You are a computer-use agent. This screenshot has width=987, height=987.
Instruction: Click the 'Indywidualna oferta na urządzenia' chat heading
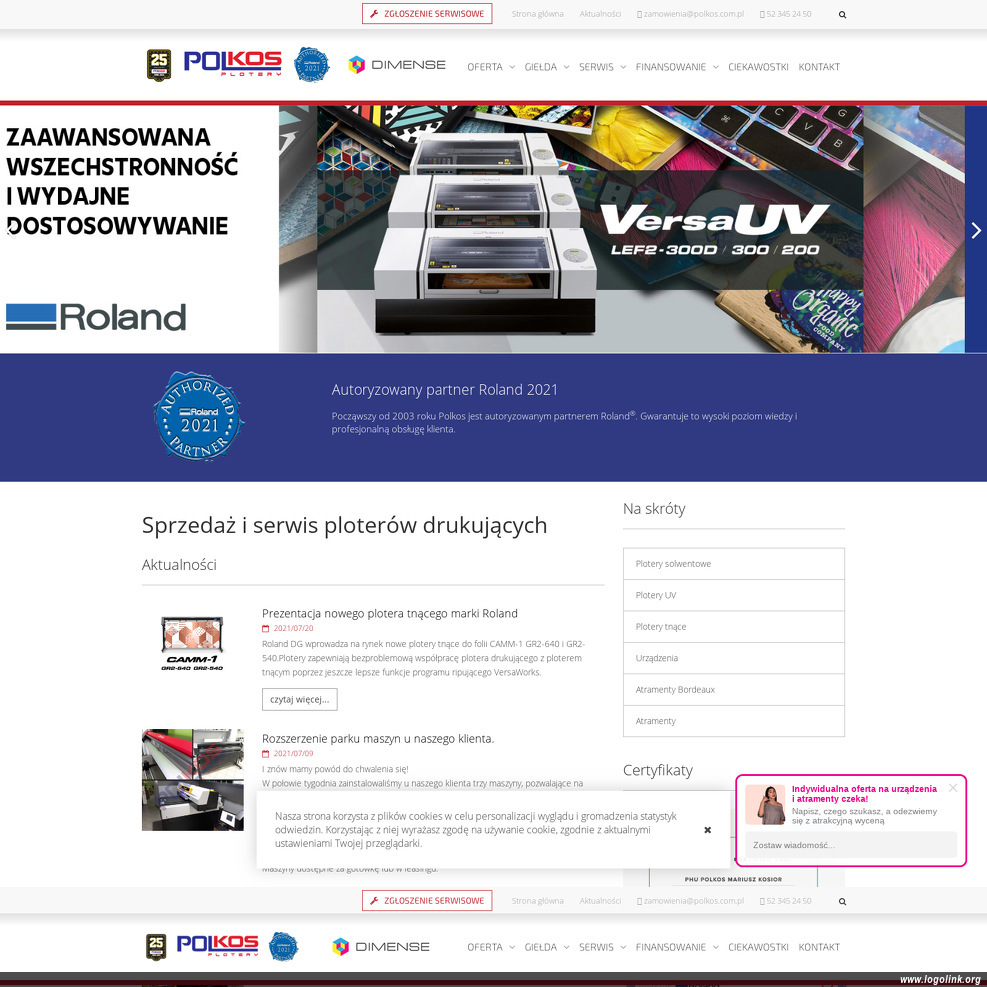tap(864, 794)
